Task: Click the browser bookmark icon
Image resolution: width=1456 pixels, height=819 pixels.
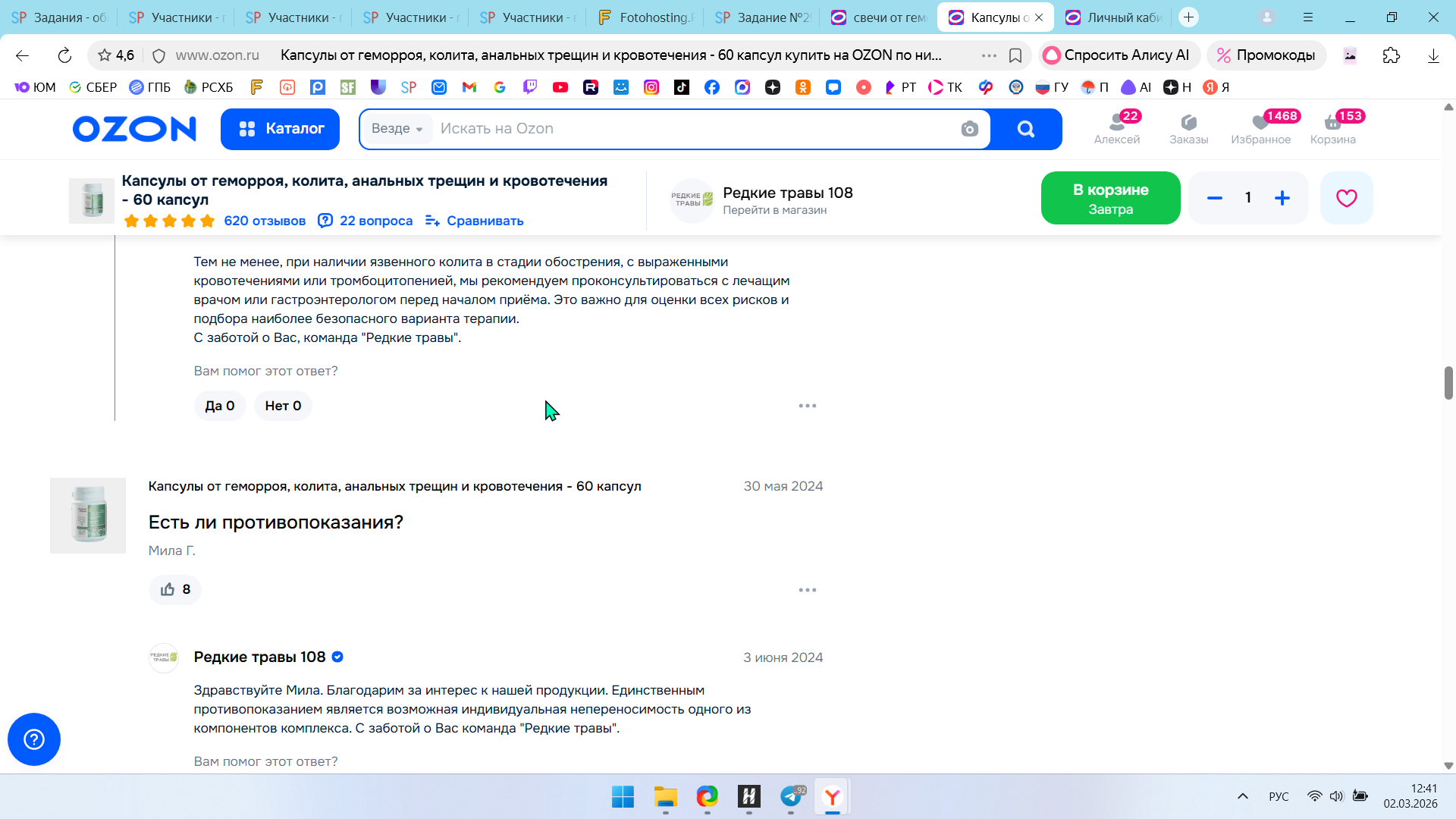Action: 1015,55
